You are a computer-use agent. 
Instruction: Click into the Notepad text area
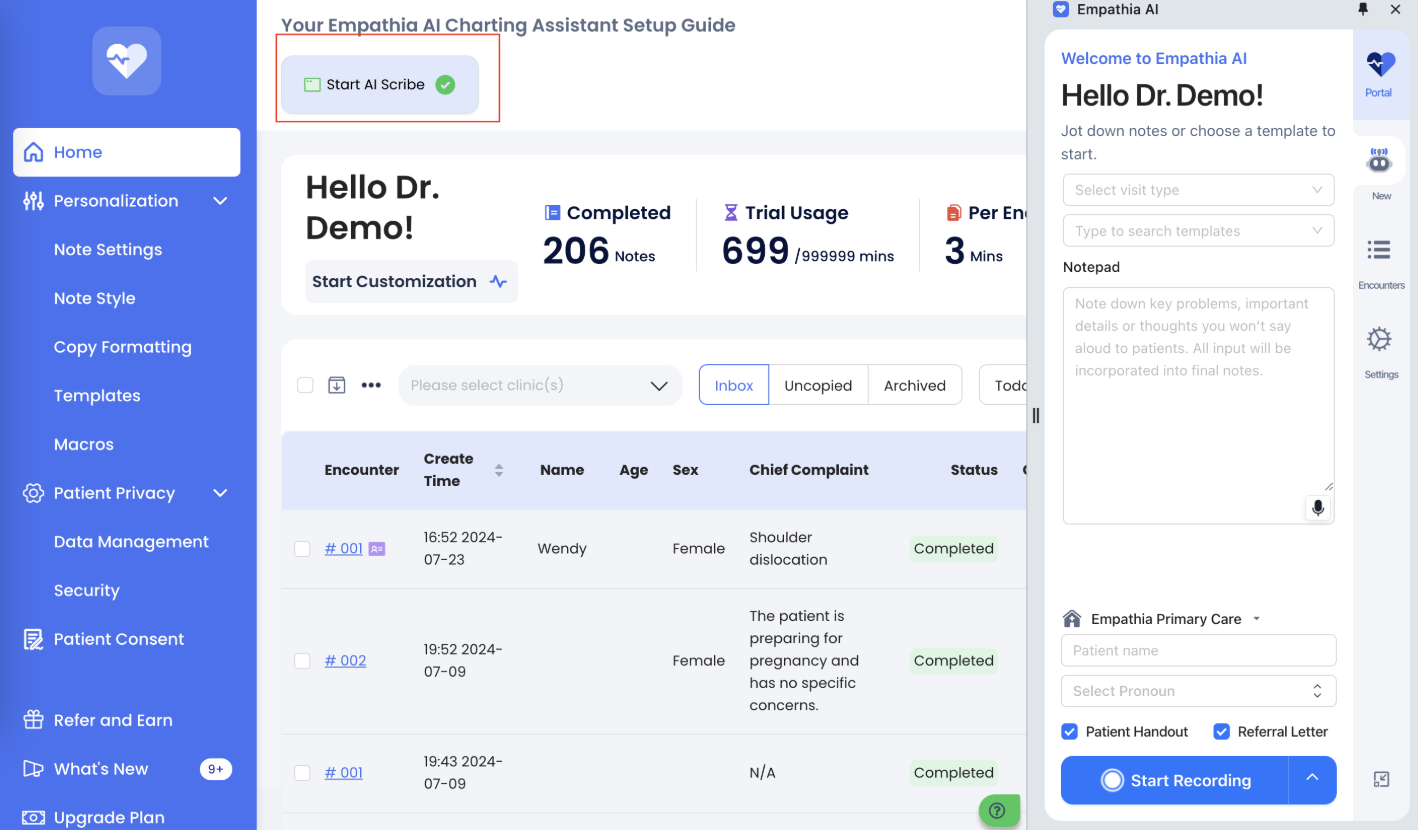tap(1198, 405)
